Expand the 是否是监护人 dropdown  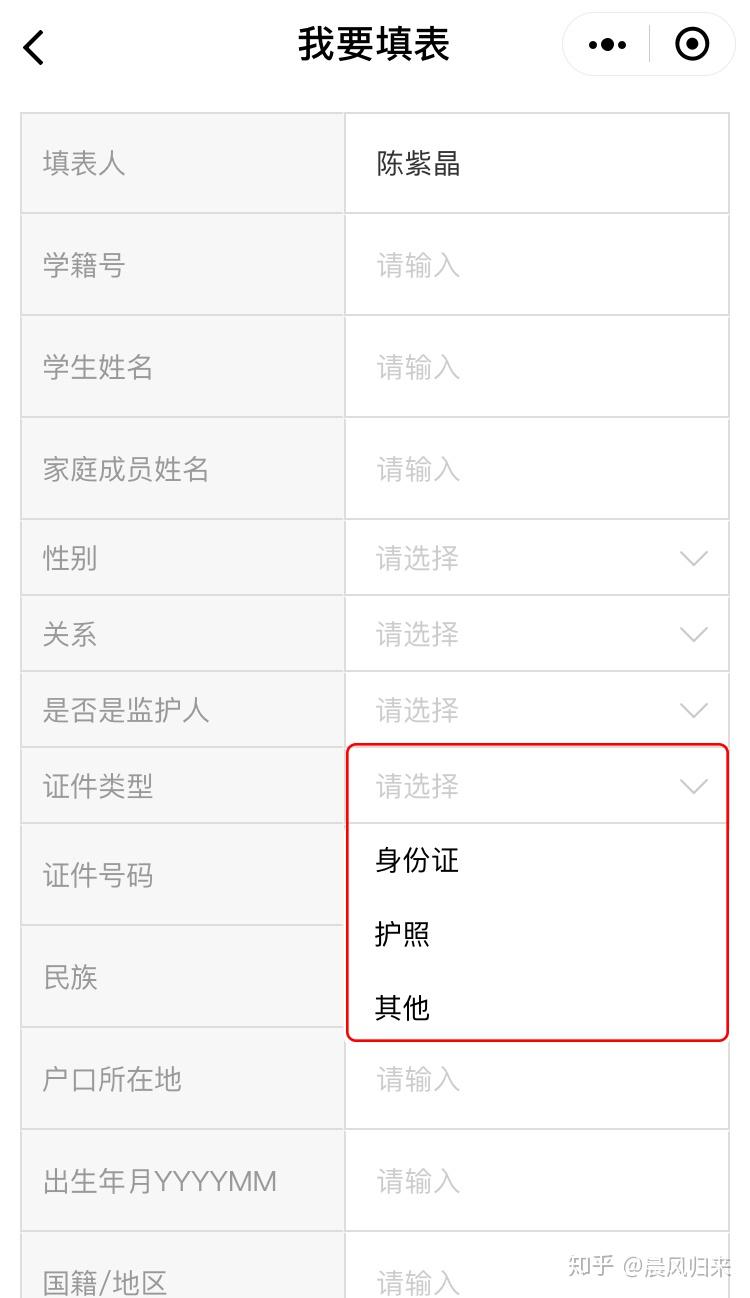[536, 710]
